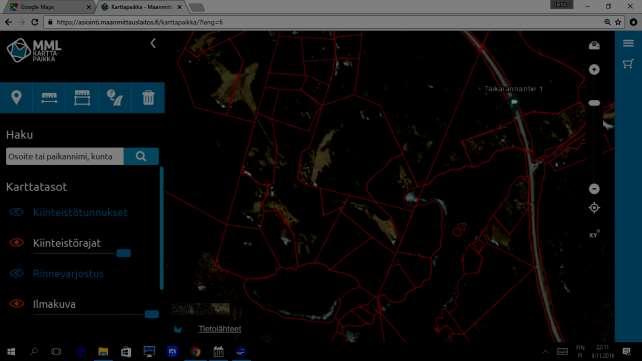This screenshot has width=642, height=361.
Task: Zoom in with the plus button
Action: coord(594,70)
